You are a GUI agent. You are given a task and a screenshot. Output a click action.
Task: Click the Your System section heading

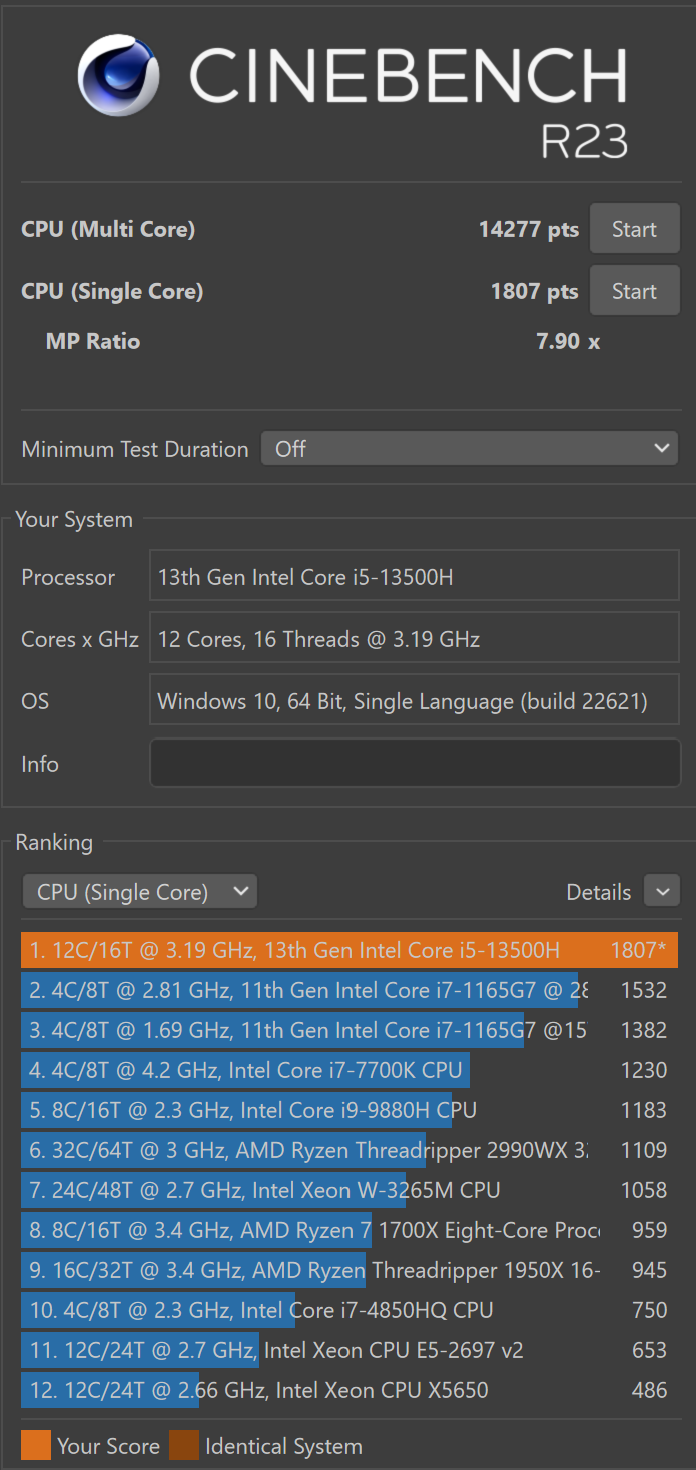click(x=74, y=520)
